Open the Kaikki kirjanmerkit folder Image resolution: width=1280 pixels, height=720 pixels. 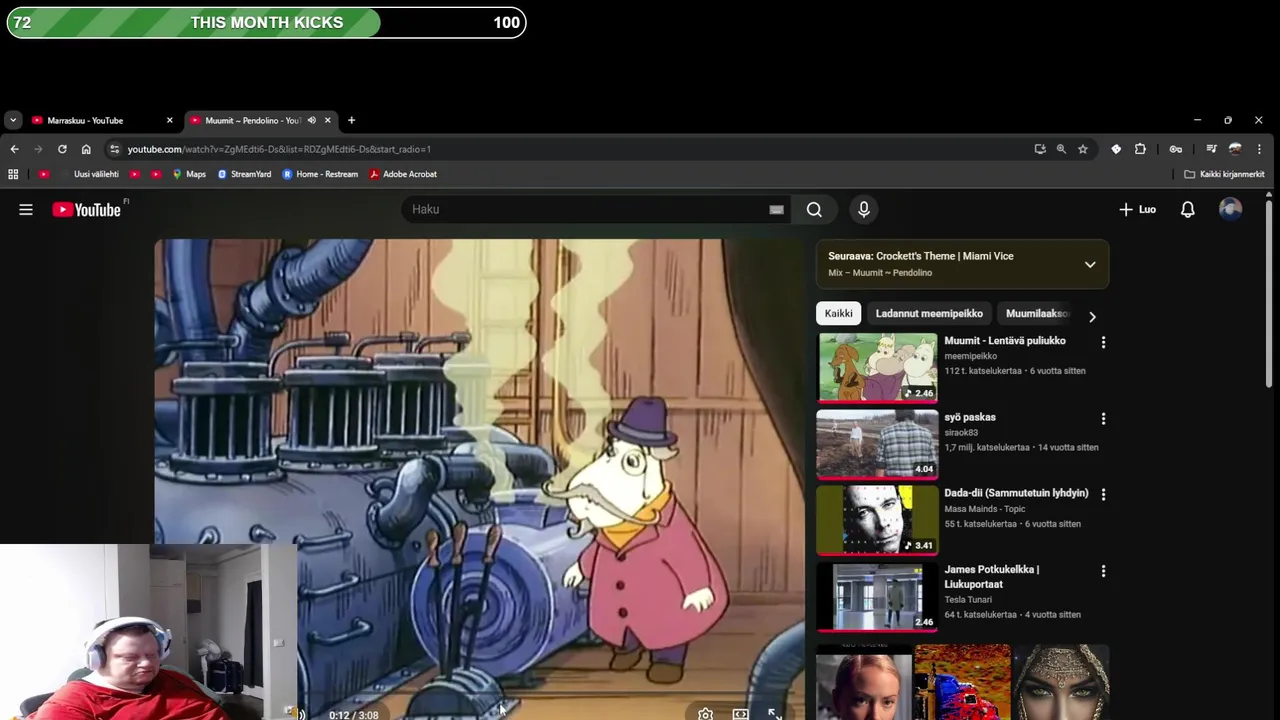[x=1224, y=174]
